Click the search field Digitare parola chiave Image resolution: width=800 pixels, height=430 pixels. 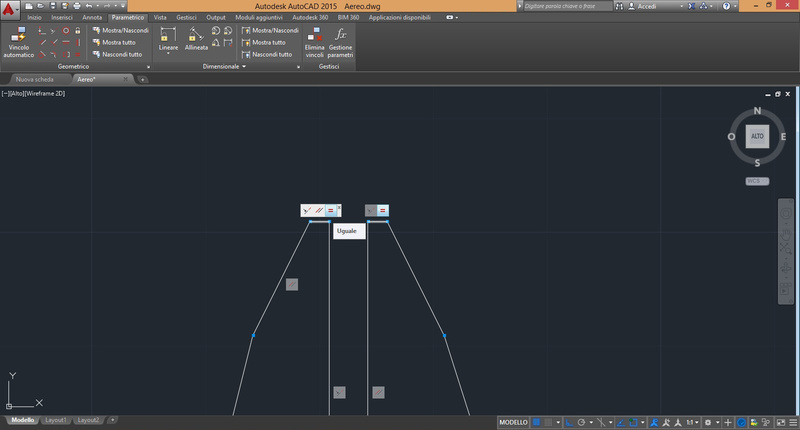click(x=567, y=6)
